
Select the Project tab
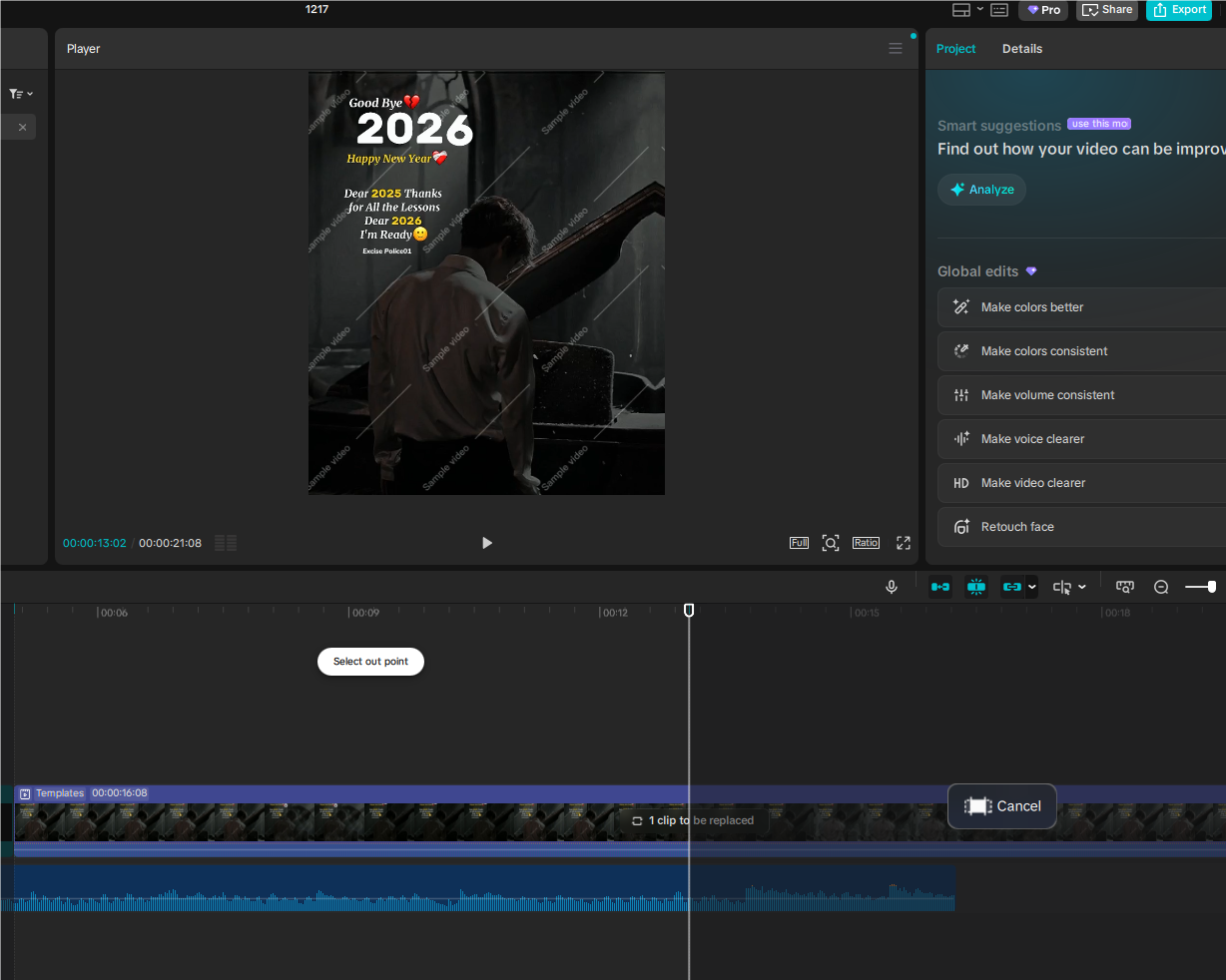pos(955,48)
